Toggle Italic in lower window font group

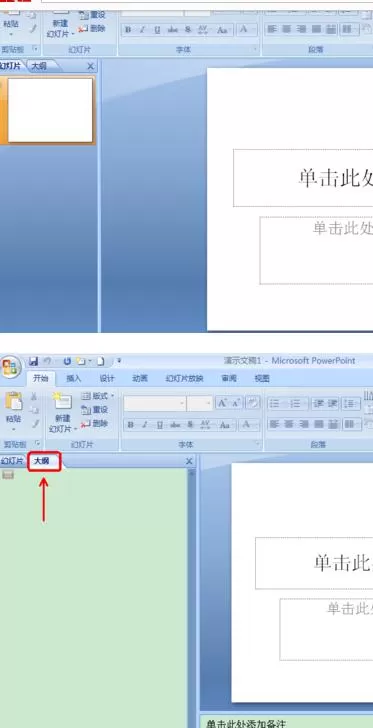(144, 425)
